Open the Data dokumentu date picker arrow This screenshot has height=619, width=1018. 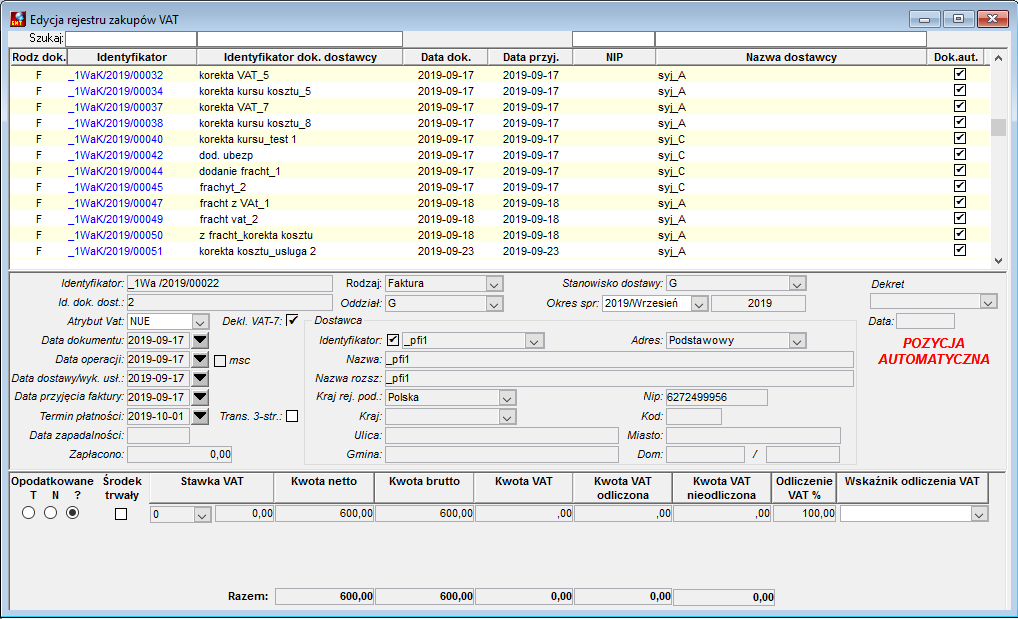point(200,340)
